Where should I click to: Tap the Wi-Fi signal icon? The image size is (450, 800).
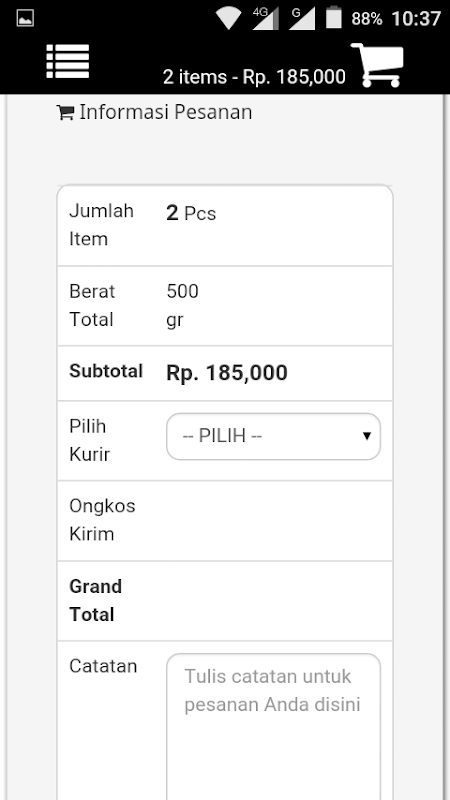point(228,18)
